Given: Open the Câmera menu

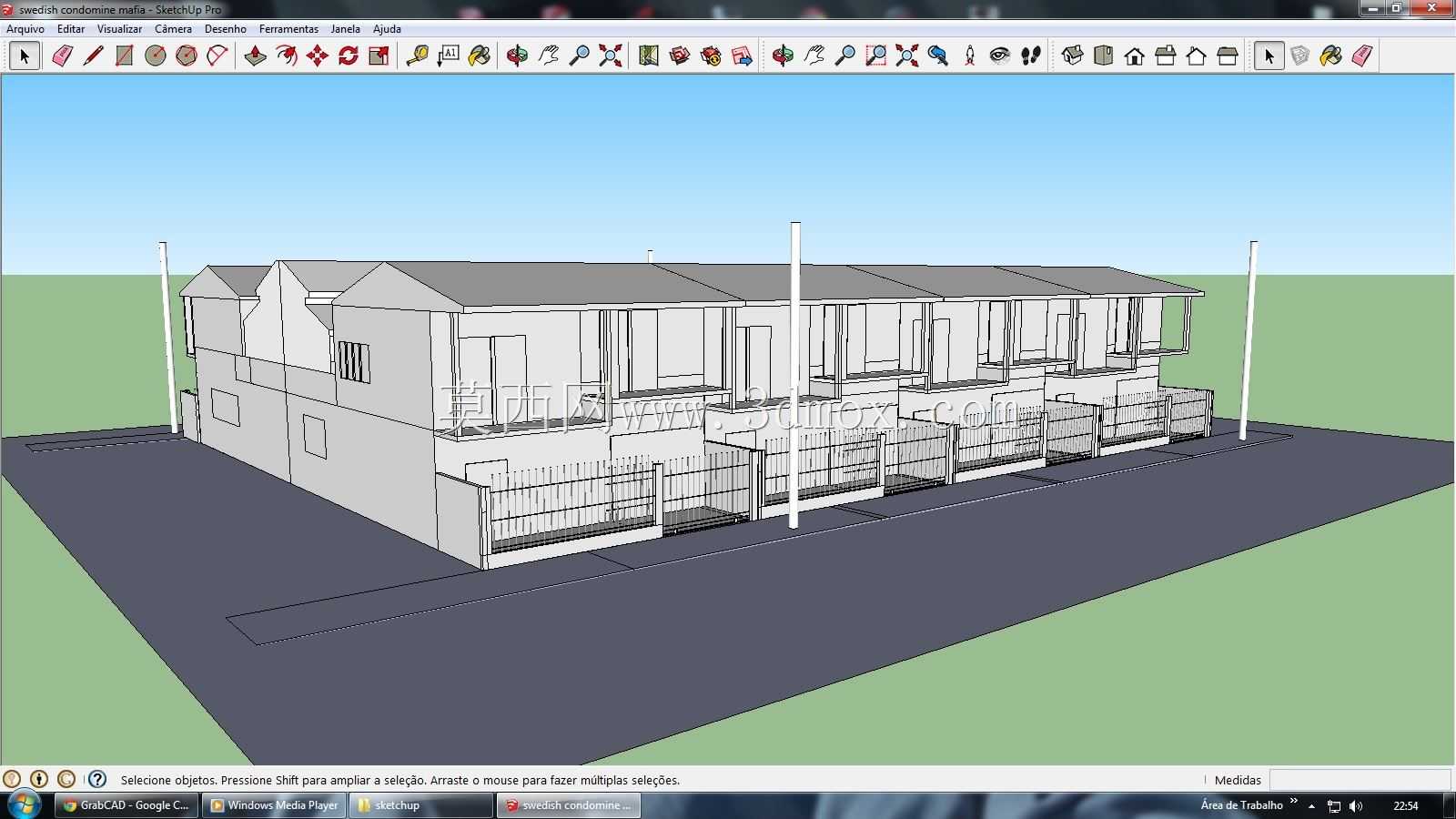Looking at the screenshot, I should 173,29.
